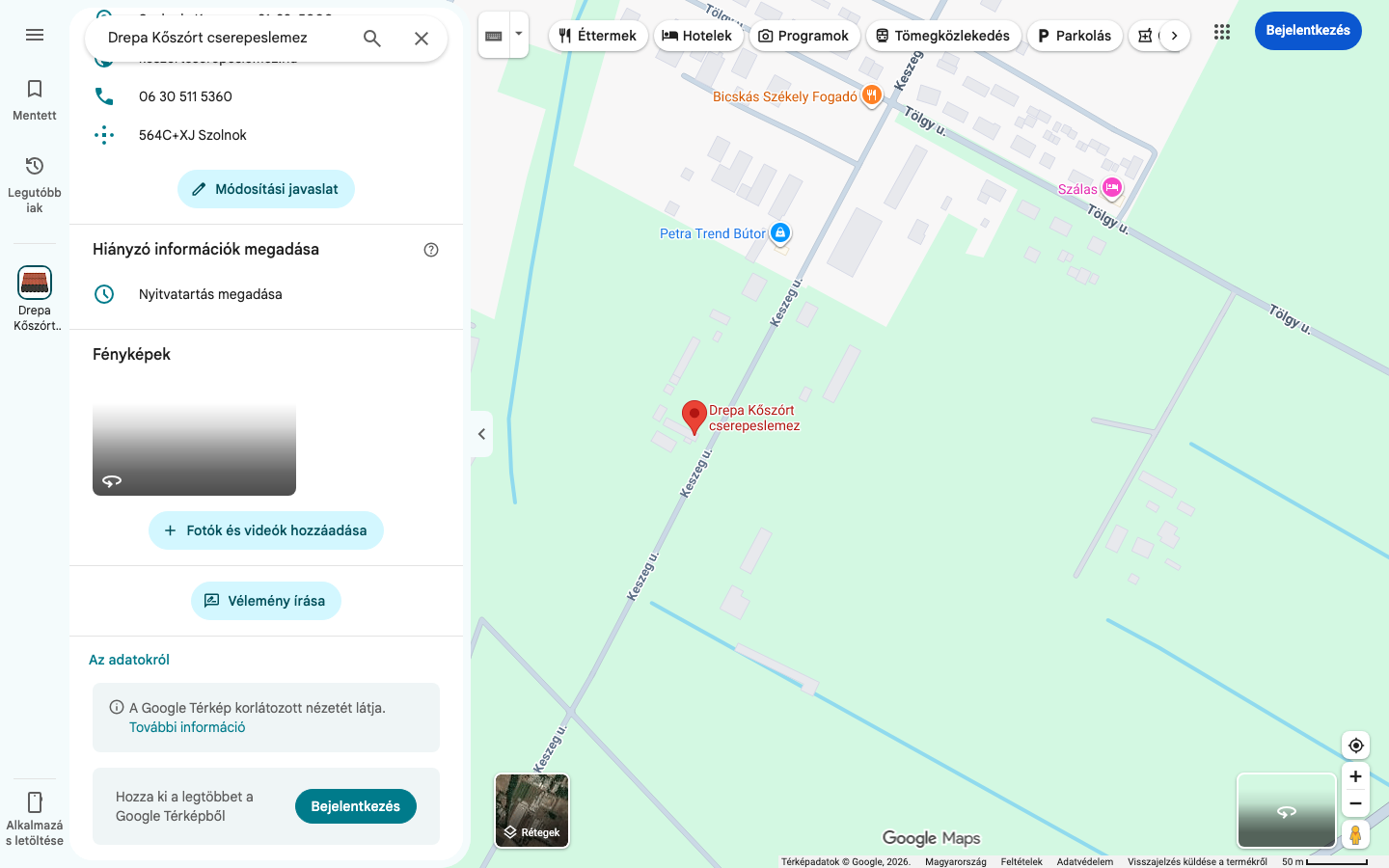Screen dimensions: 1389x868
Task: Click top-right Bejelentkezés button
Action: click(1308, 31)
